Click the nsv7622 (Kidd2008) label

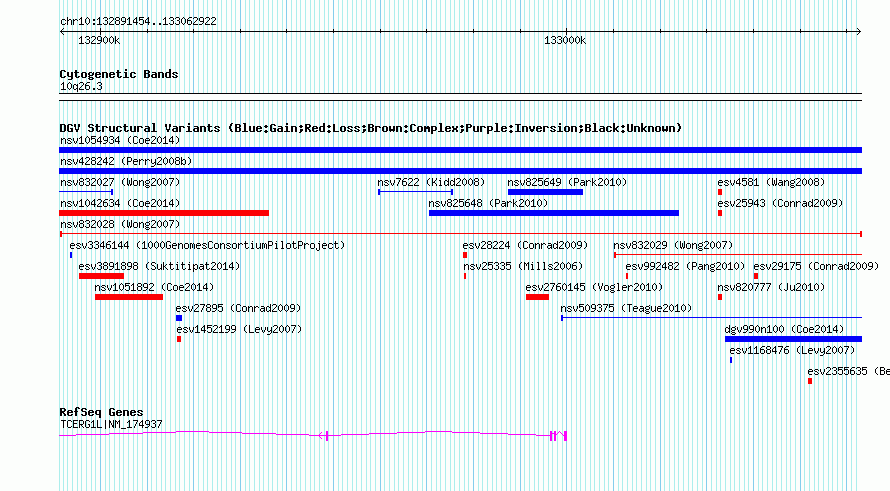pyautogui.click(x=431, y=182)
